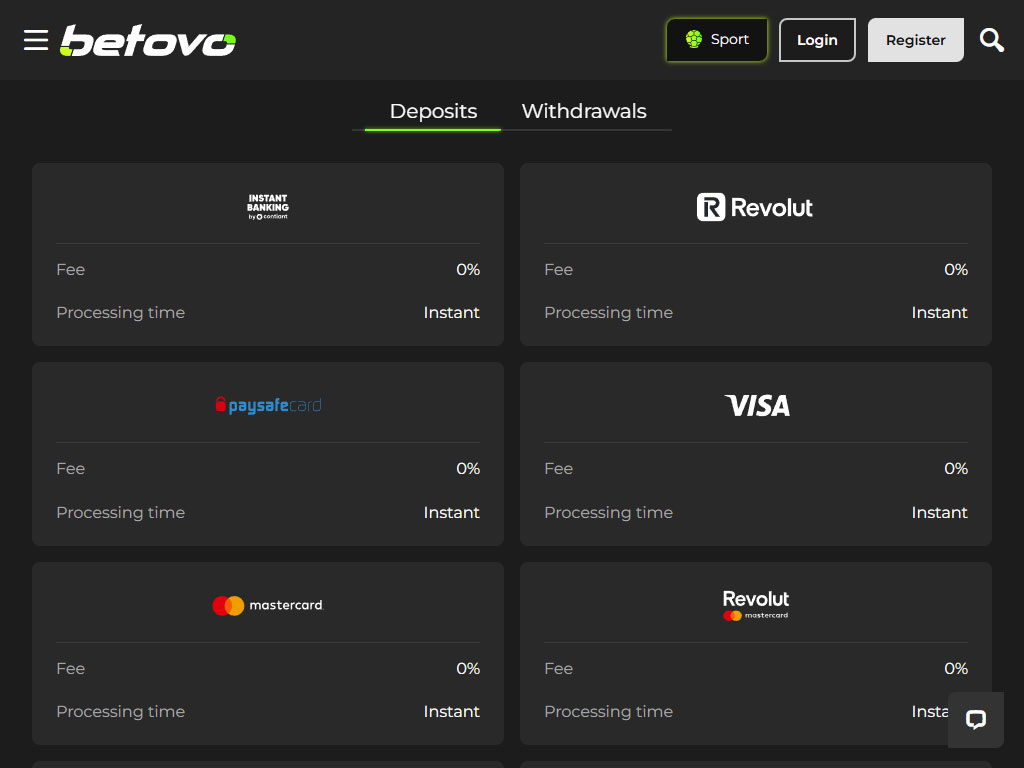The image size is (1024, 768).
Task: Pick the Revolut mastercard combined logo
Action: pyautogui.click(x=756, y=605)
